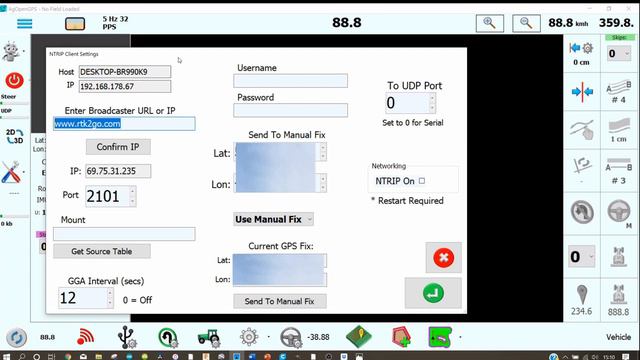The image size is (640, 360).
Task: Click the Confirm IP button
Action: (x=118, y=147)
